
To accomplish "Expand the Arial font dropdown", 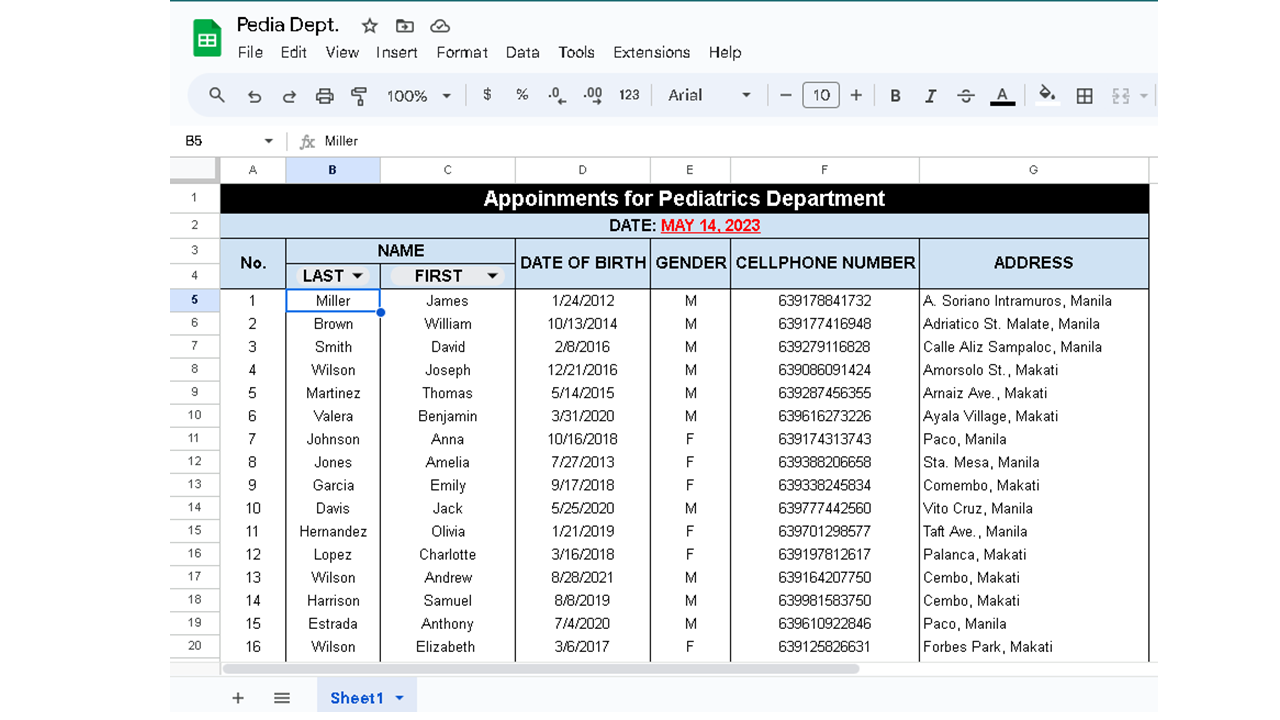I will (709, 95).
